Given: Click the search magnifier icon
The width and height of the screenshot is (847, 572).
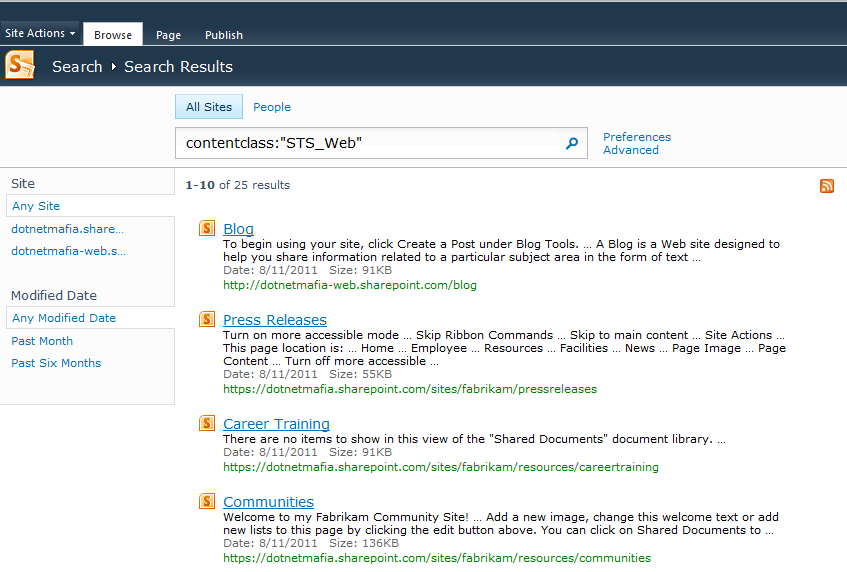Looking at the screenshot, I should coord(572,143).
